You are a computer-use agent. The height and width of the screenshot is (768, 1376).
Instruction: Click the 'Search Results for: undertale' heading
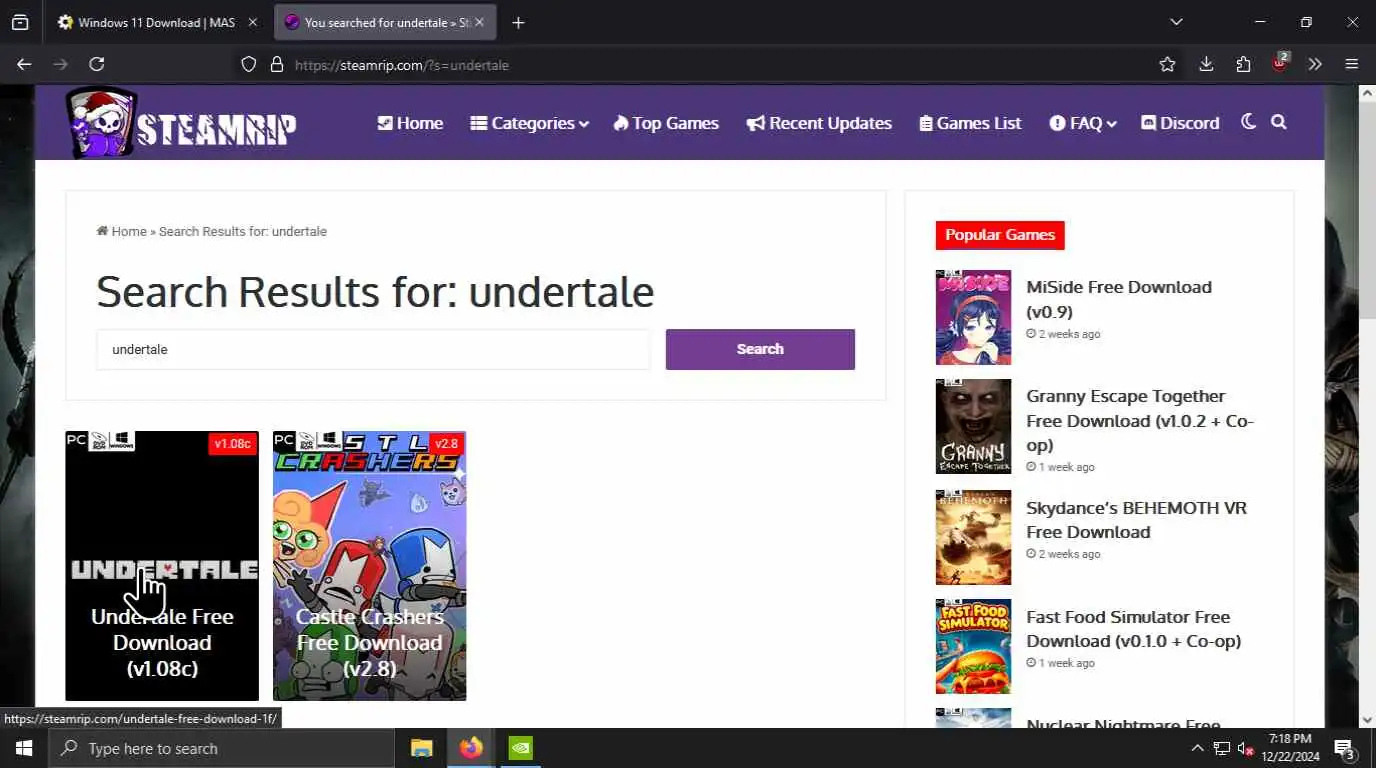[375, 292]
